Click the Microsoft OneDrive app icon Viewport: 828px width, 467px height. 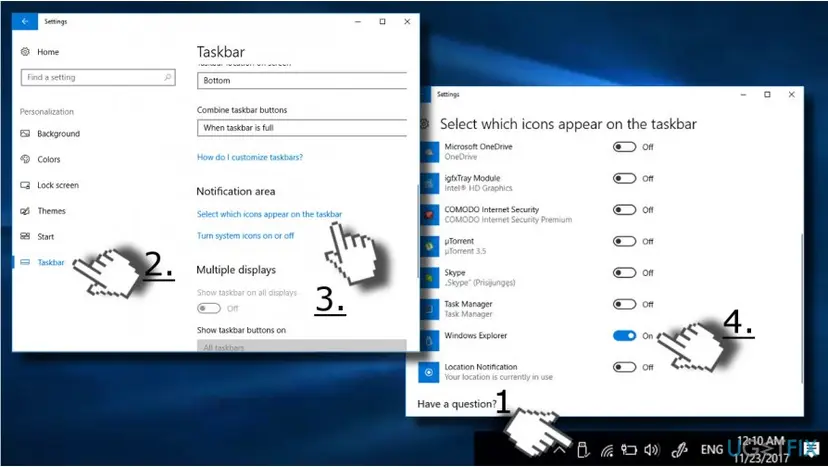(x=429, y=152)
